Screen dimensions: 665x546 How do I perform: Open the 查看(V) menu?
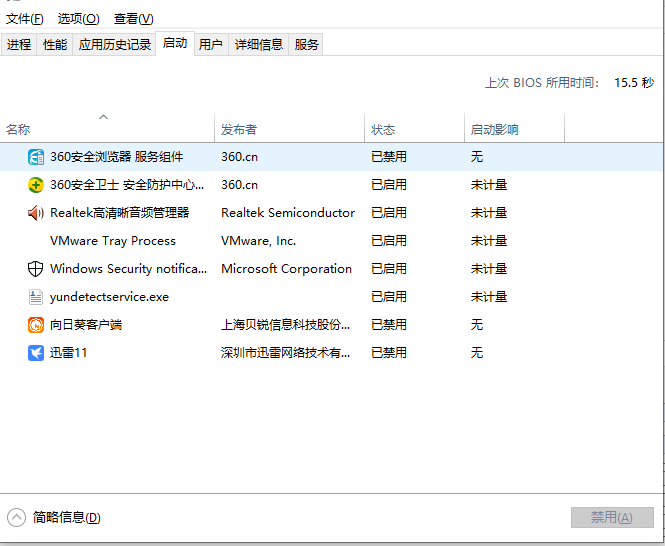point(134,19)
